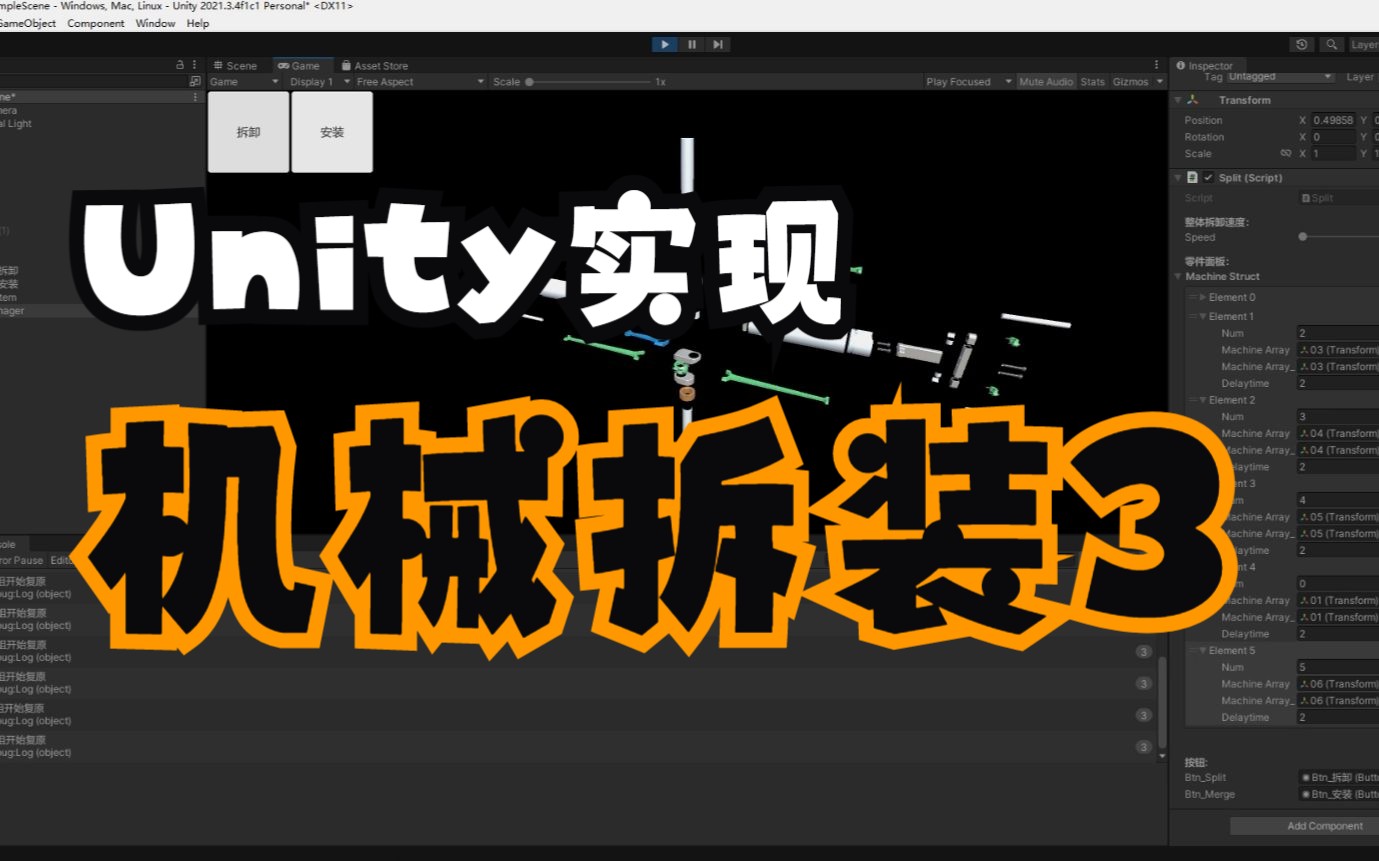Open the Asset Store tab
The image size is (1379, 861).
375,66
